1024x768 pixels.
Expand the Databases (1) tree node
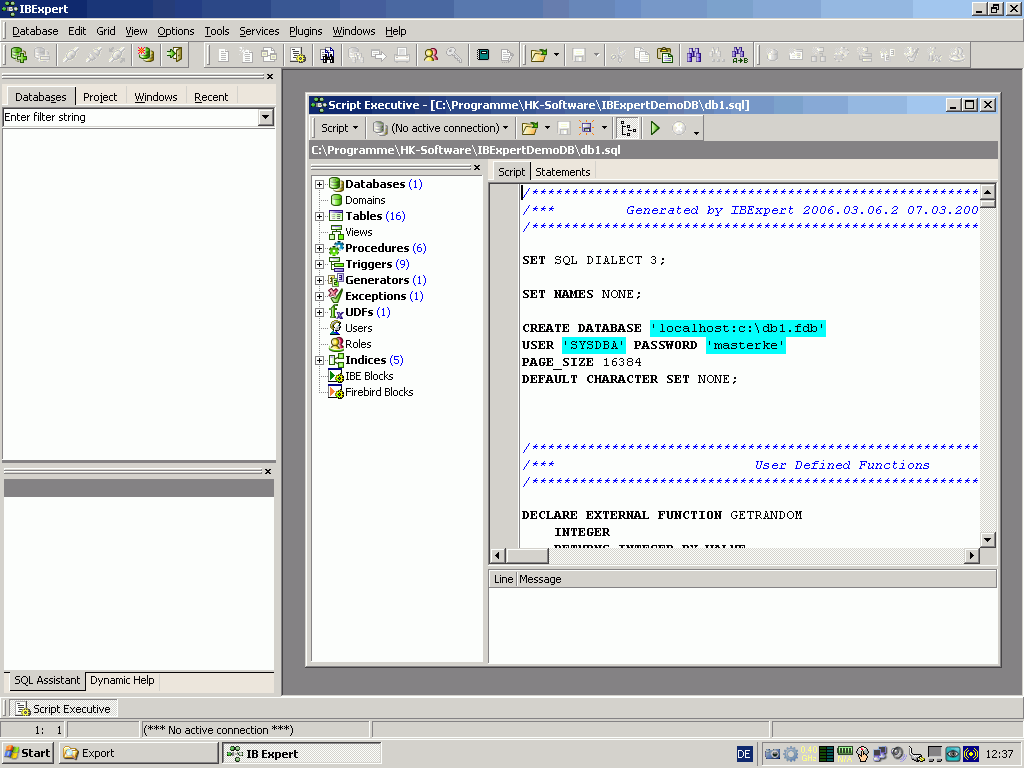(319, 184)
